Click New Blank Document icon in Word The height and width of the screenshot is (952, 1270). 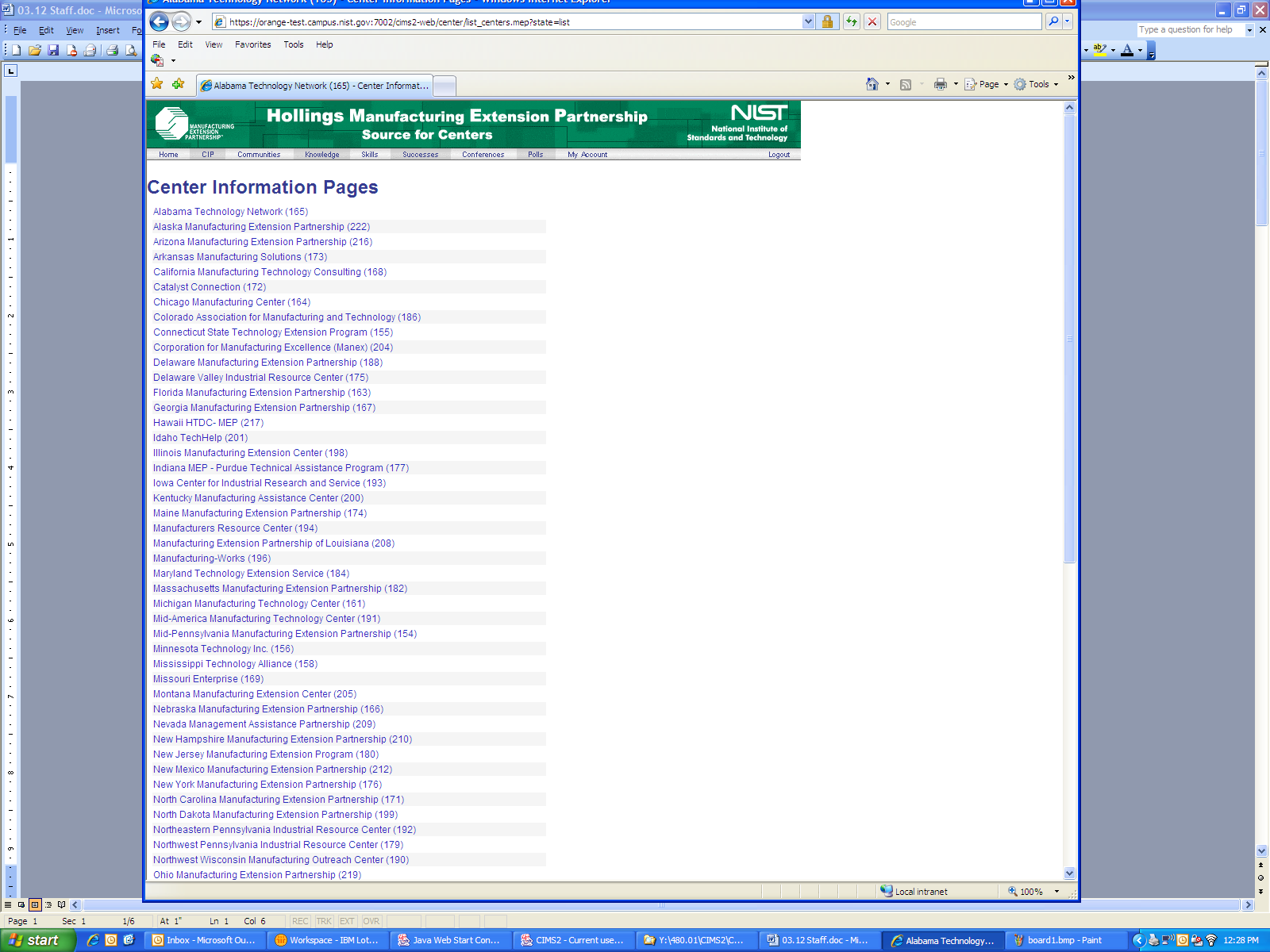16,50
